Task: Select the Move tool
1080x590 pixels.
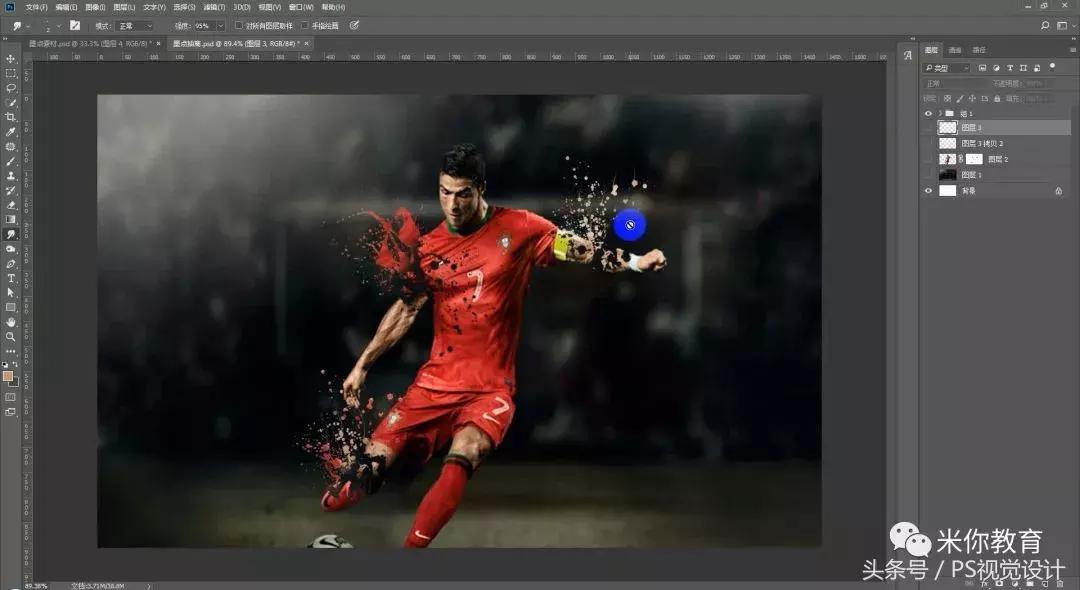Action: click(10, 59)
